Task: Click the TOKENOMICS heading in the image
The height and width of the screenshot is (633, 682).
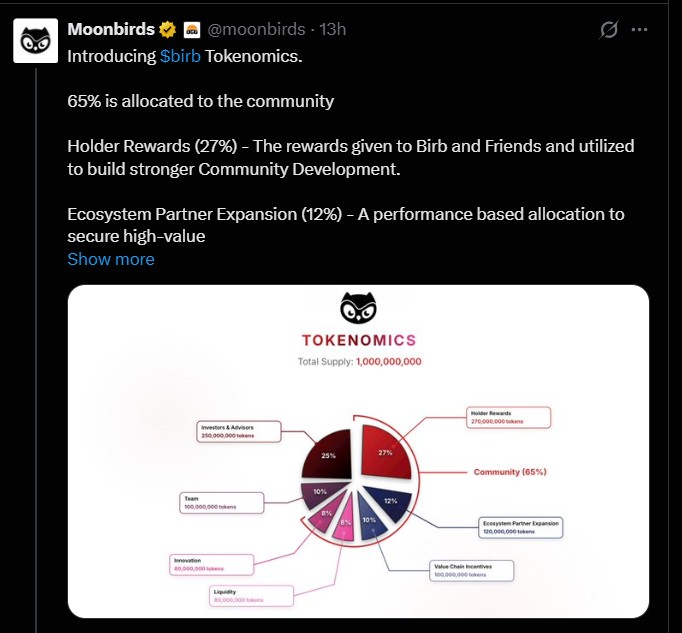Action: pos(358,340)
